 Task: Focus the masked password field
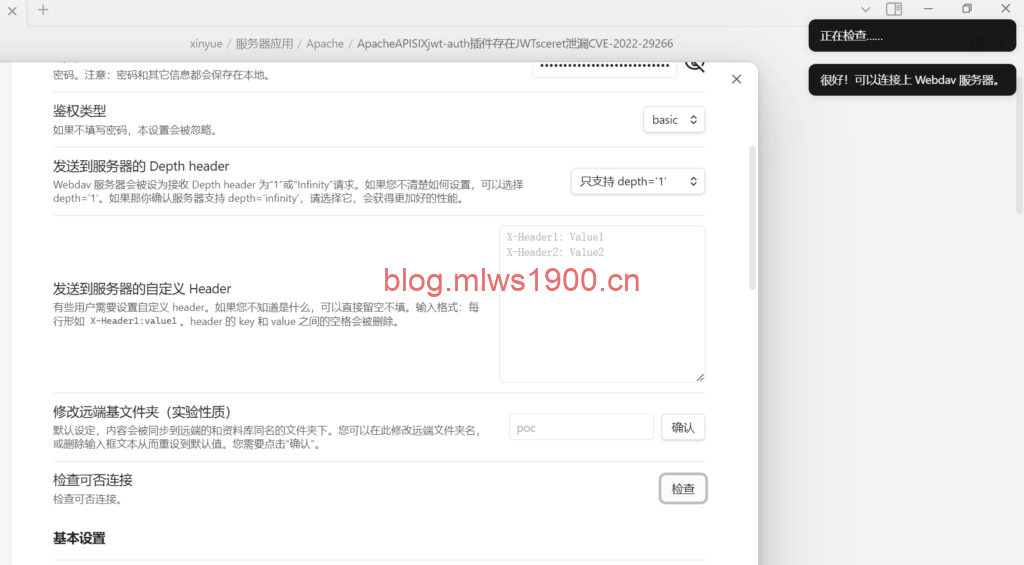pos(601,66)
